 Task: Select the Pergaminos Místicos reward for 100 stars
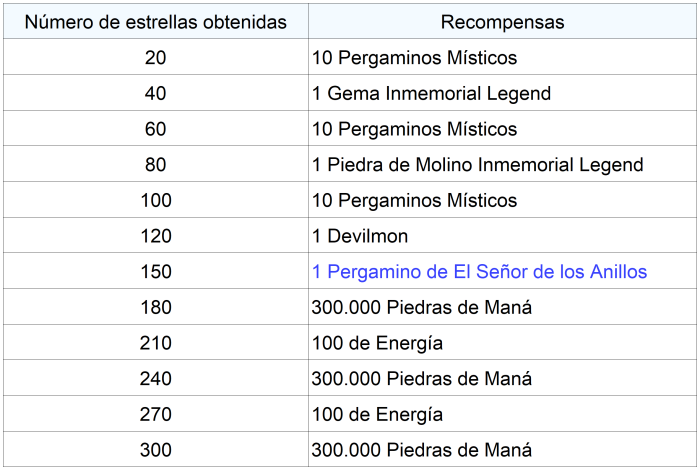[414, 200]
